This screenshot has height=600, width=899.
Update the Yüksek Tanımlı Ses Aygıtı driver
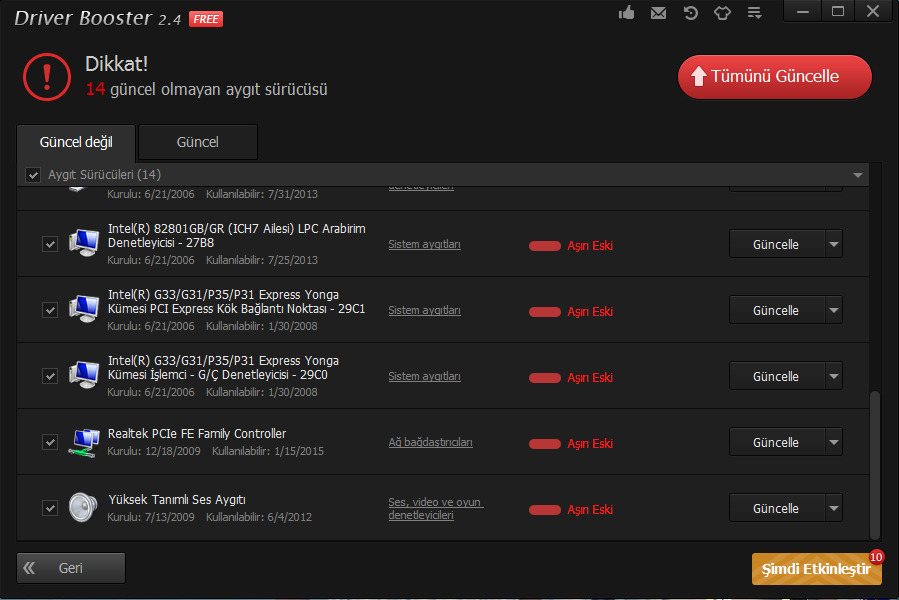pos(777,508)
